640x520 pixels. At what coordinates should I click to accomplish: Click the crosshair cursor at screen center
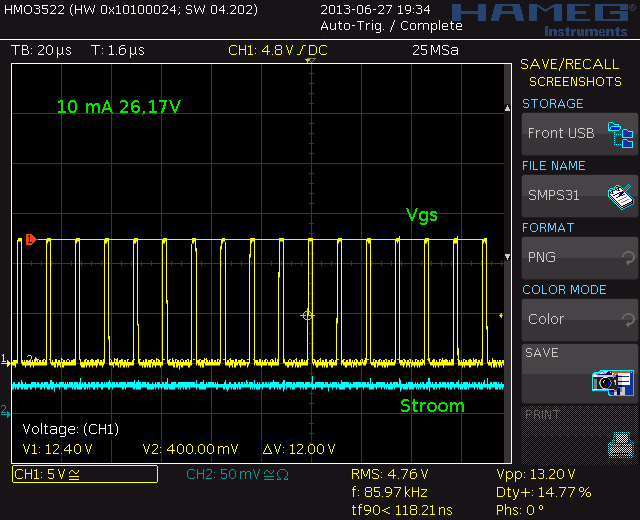(x=308, y=315)
